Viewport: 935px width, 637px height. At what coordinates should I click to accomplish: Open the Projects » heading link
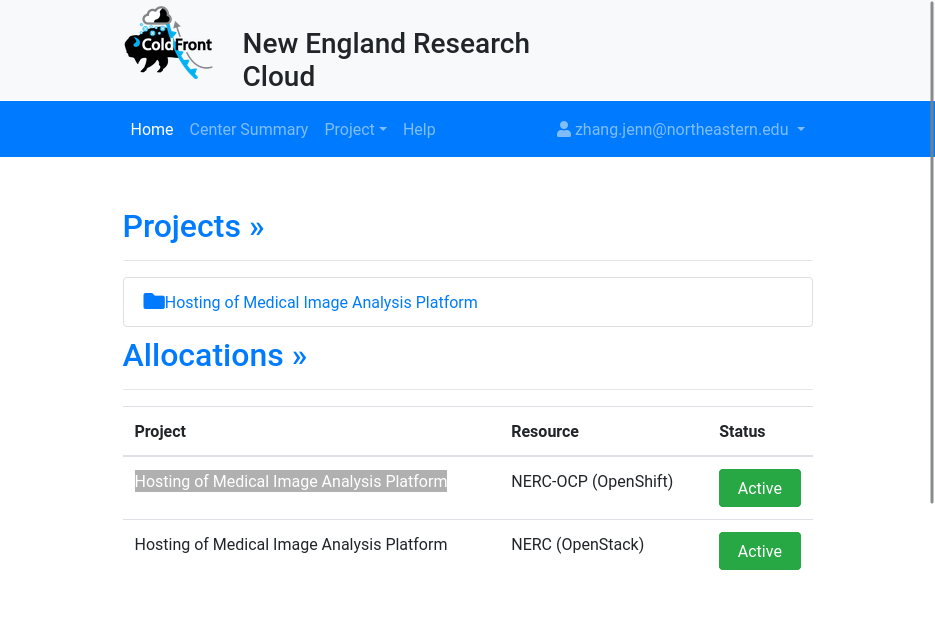pos(193,226)
